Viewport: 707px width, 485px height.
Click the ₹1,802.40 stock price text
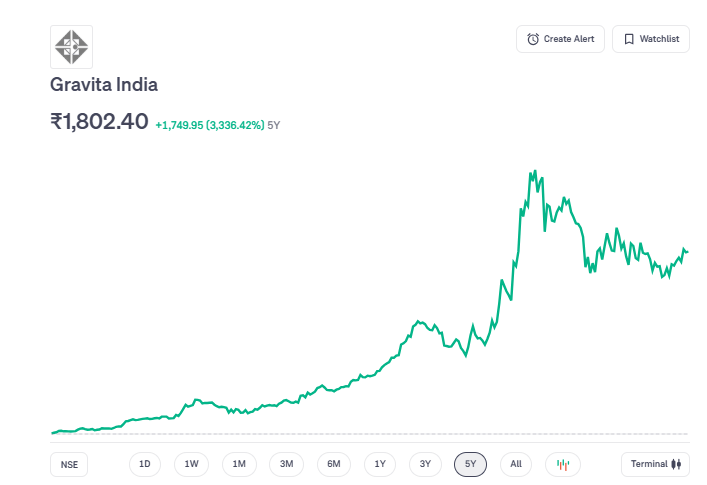(99, 122)
